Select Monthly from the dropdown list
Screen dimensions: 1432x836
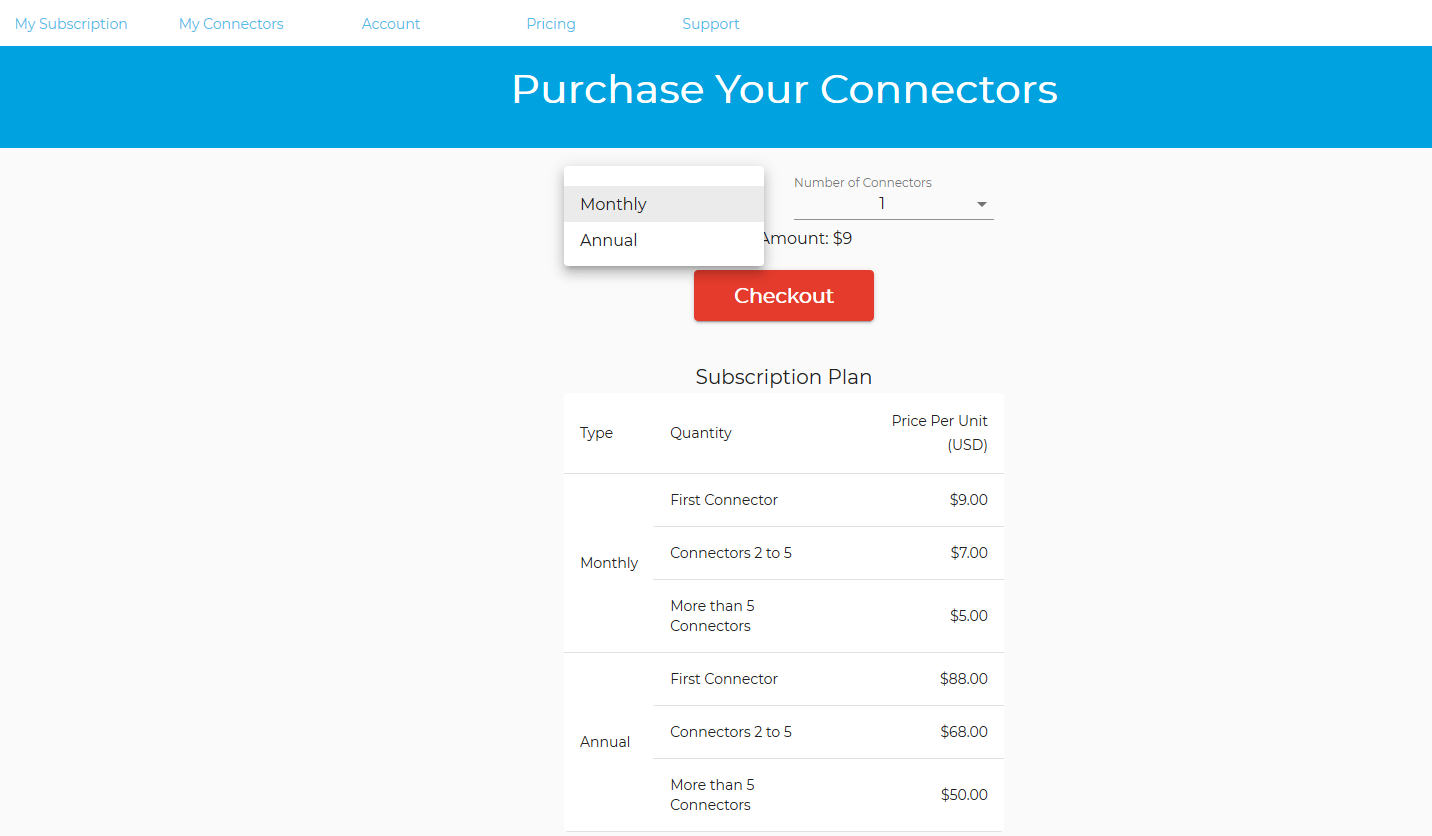click(x=664, y=204)
